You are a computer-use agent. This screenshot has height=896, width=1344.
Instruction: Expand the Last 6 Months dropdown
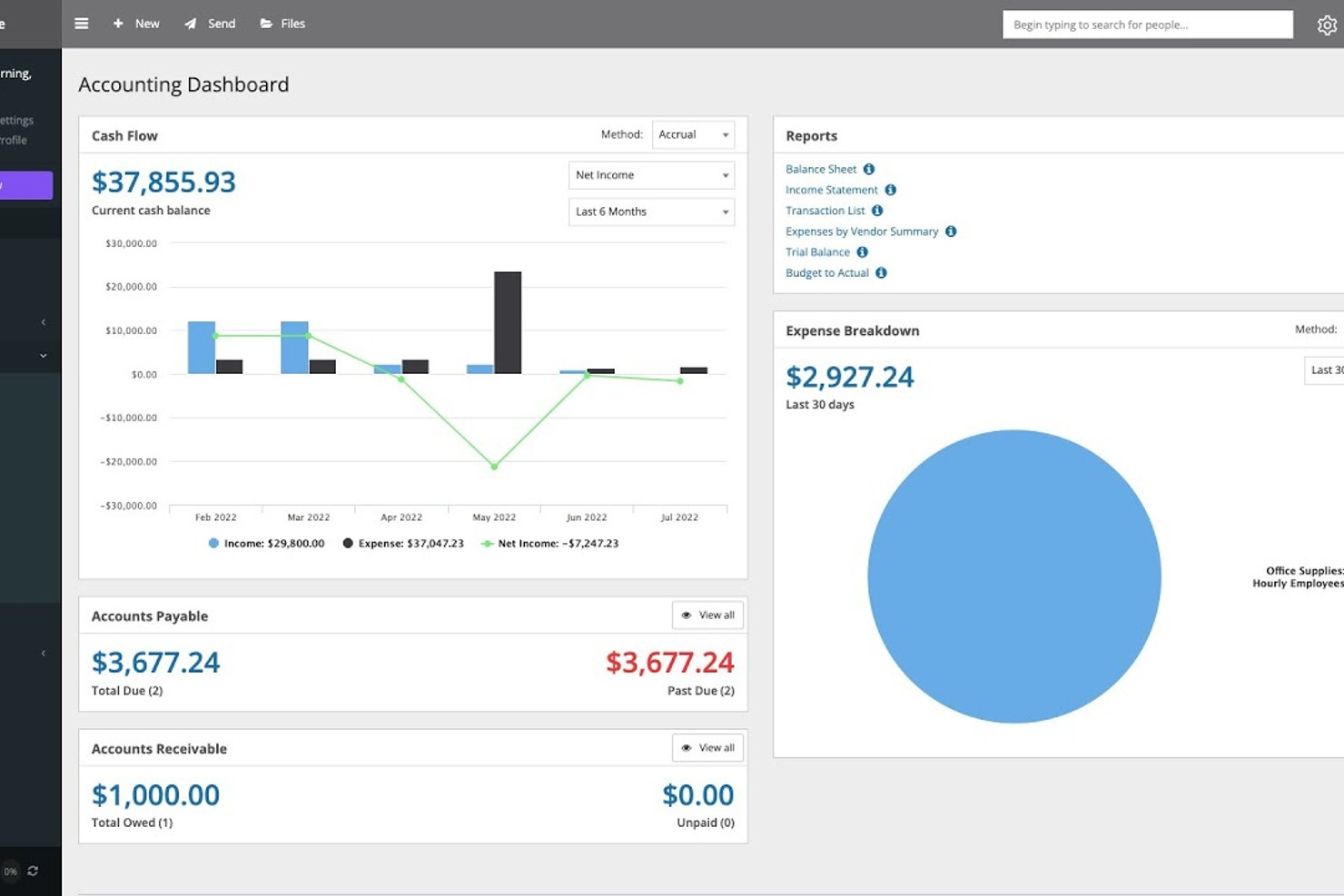[651, 212]
